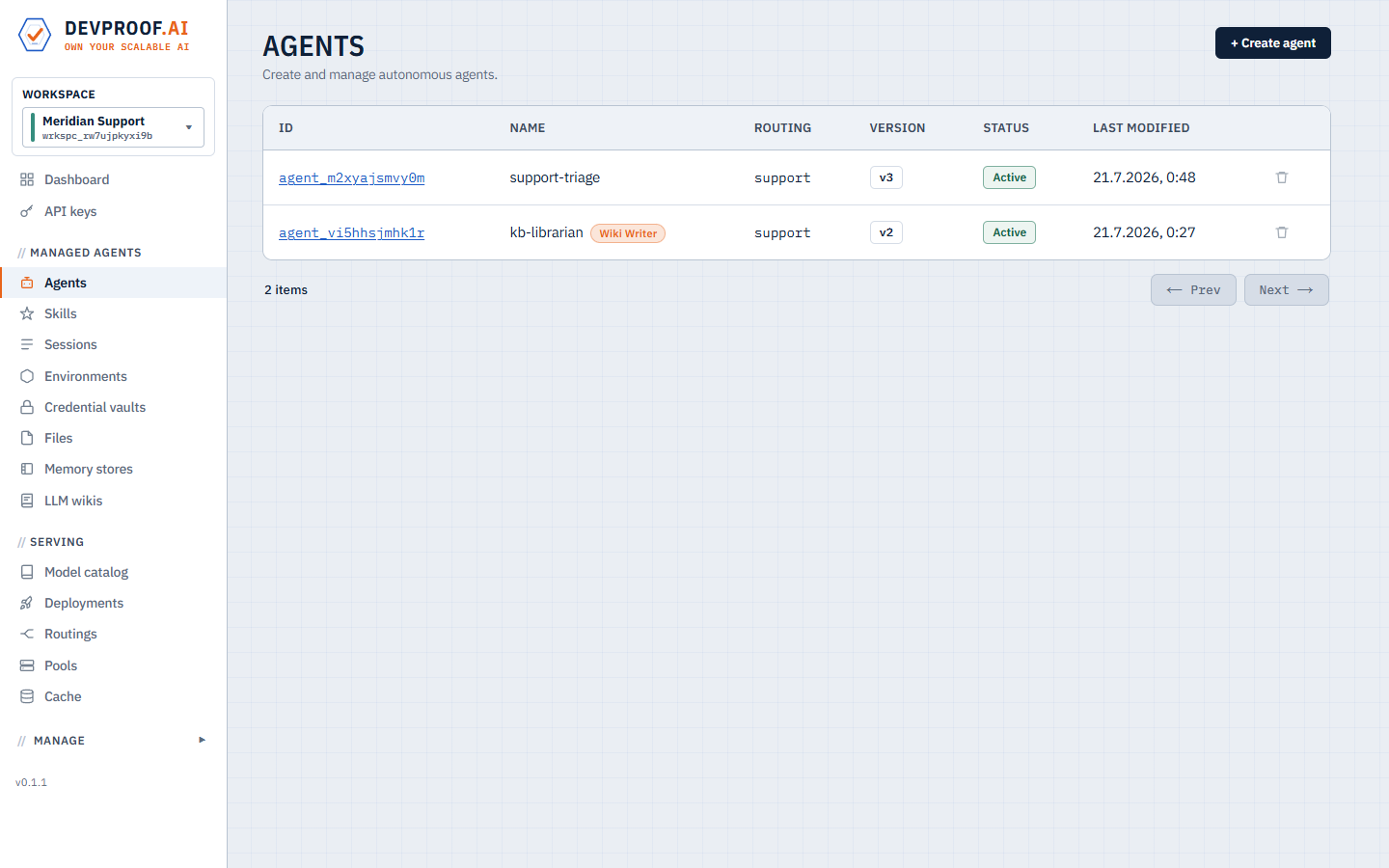This screenshot has height=868, width=1389.
Task: Open the Meridian Support workspace dropdown
Action: pyautogui.click(x=113, y=127)
